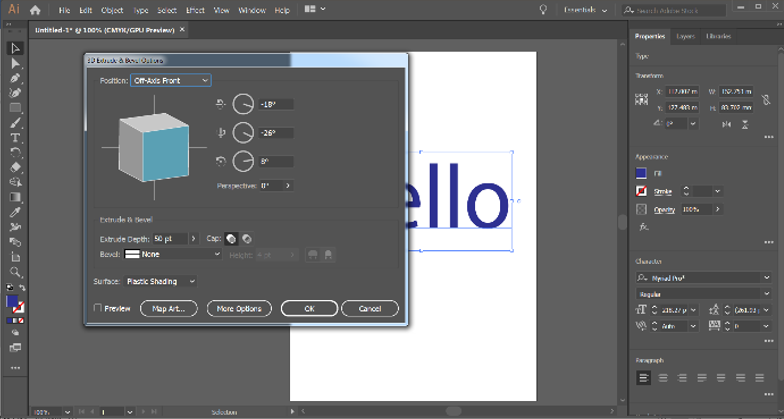Screen dimensions: 784x419
Task: Select the Eraser tool
Action: point(15,168)
